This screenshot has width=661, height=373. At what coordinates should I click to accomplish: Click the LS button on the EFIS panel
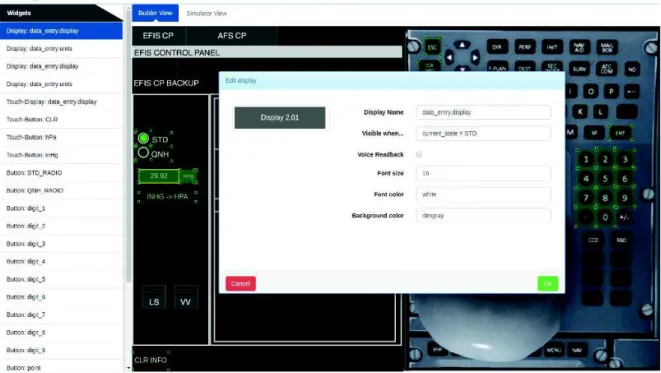(x=154, y=298)
